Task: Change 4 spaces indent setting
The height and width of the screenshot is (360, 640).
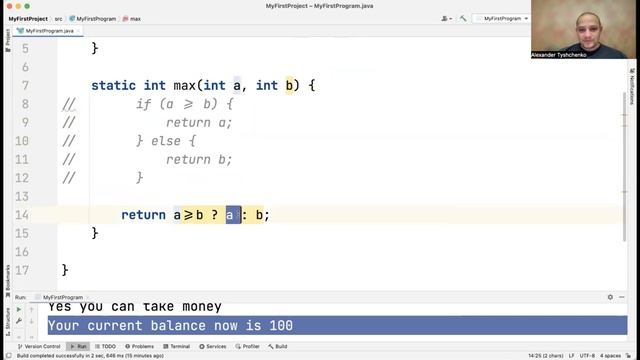Action: 610,356
